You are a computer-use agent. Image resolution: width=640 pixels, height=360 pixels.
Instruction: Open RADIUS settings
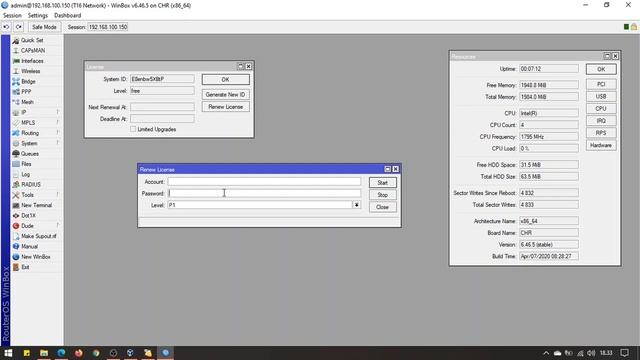point(31,184)
